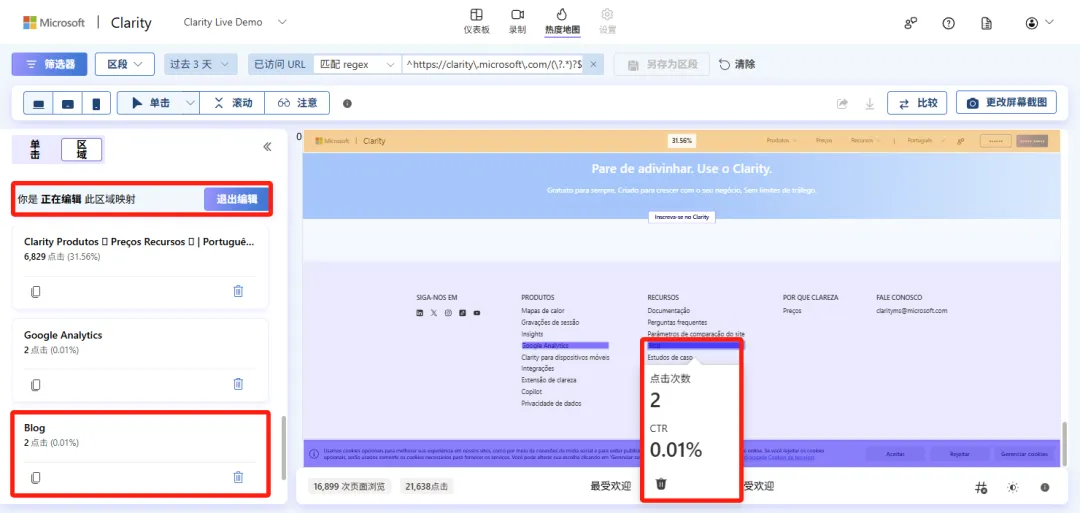Click the visited URL regex input field

coord(494,64)
